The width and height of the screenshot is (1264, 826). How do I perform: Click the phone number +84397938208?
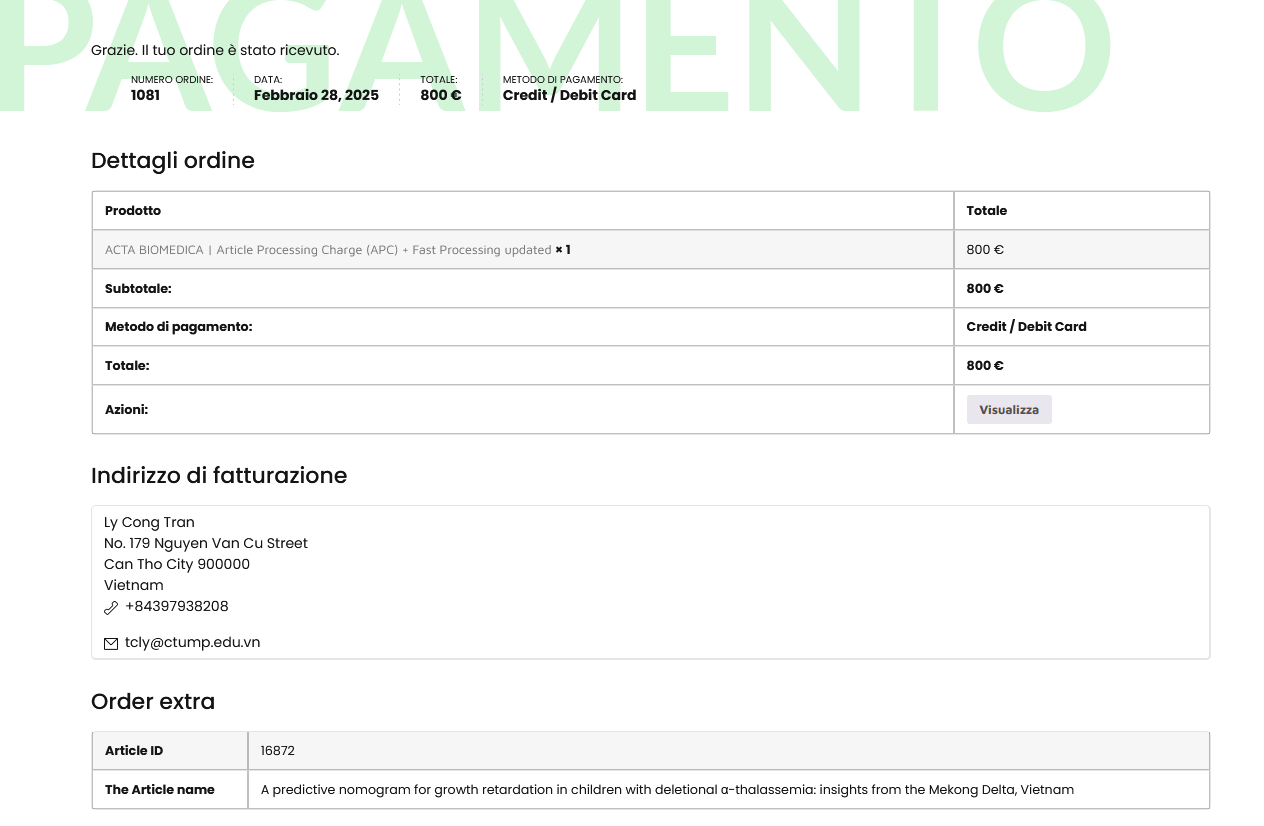pos(176,607)
